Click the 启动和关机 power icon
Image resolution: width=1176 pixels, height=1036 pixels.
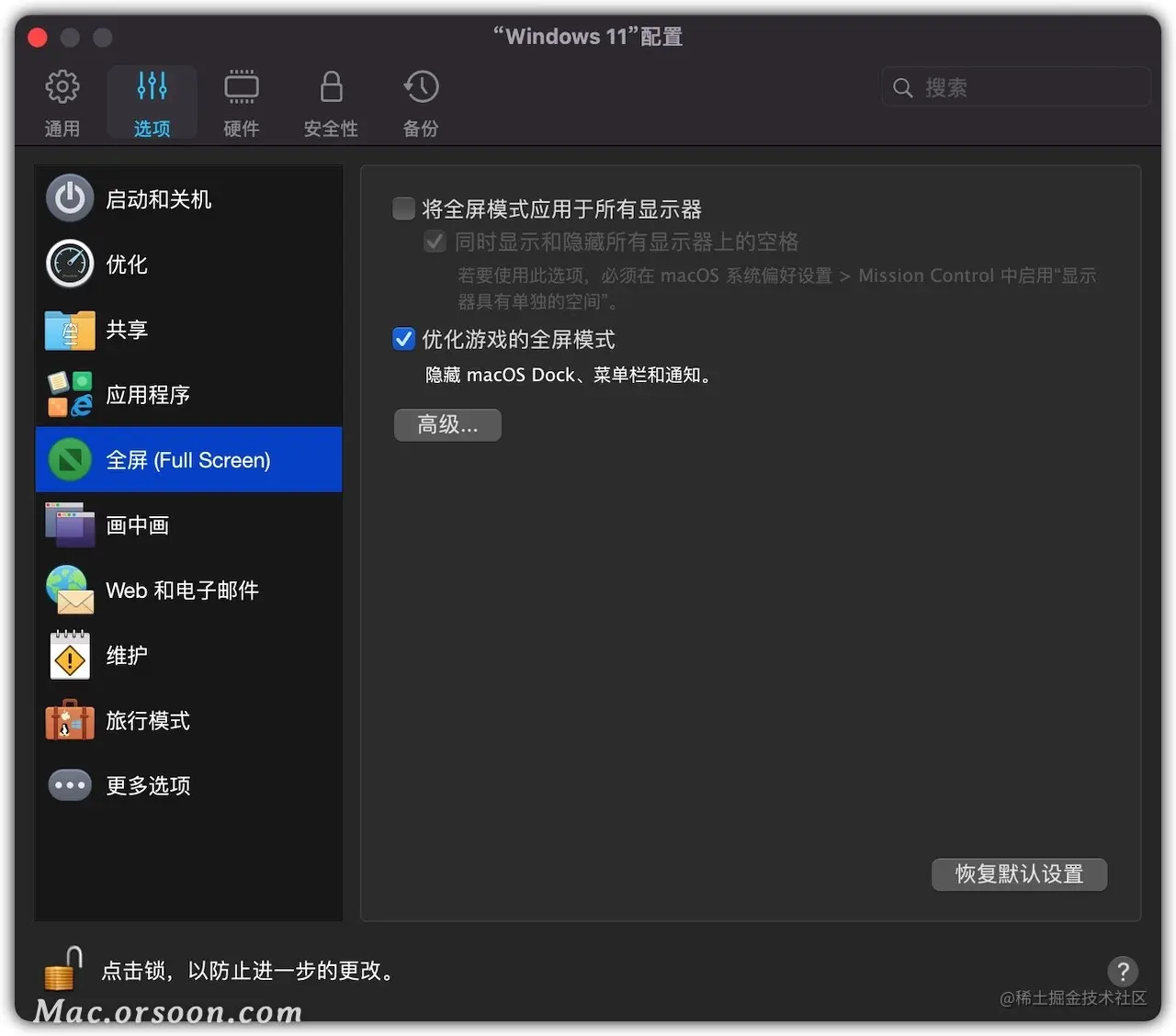coord(70,198)
